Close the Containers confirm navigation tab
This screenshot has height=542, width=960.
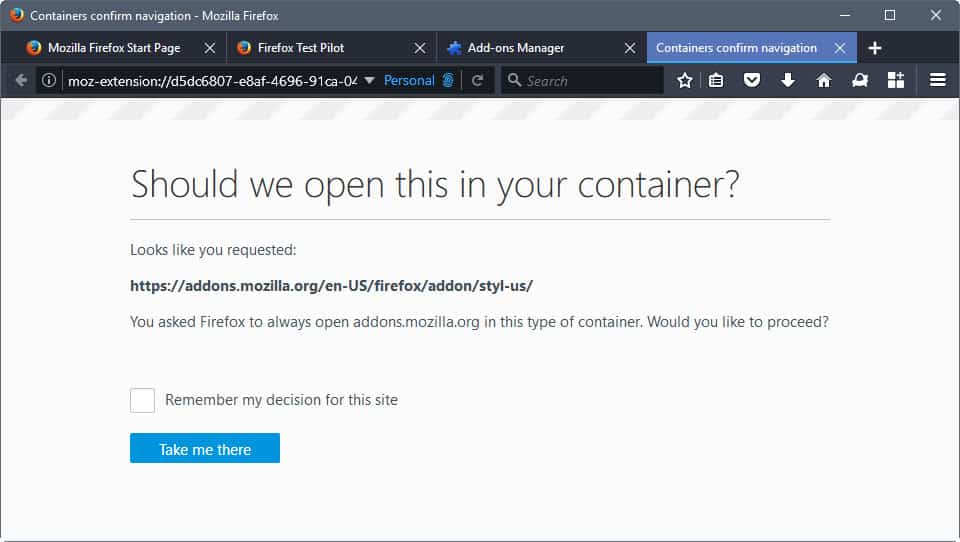tap(840, 48)
